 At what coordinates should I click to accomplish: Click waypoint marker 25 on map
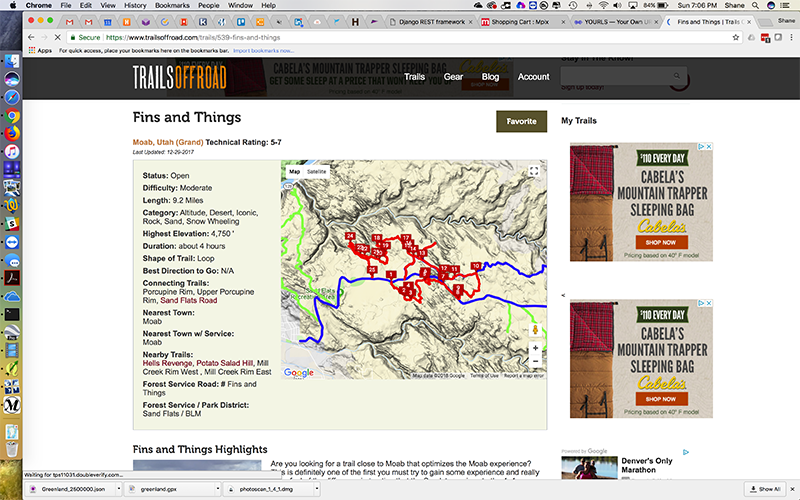coord(372,270)
